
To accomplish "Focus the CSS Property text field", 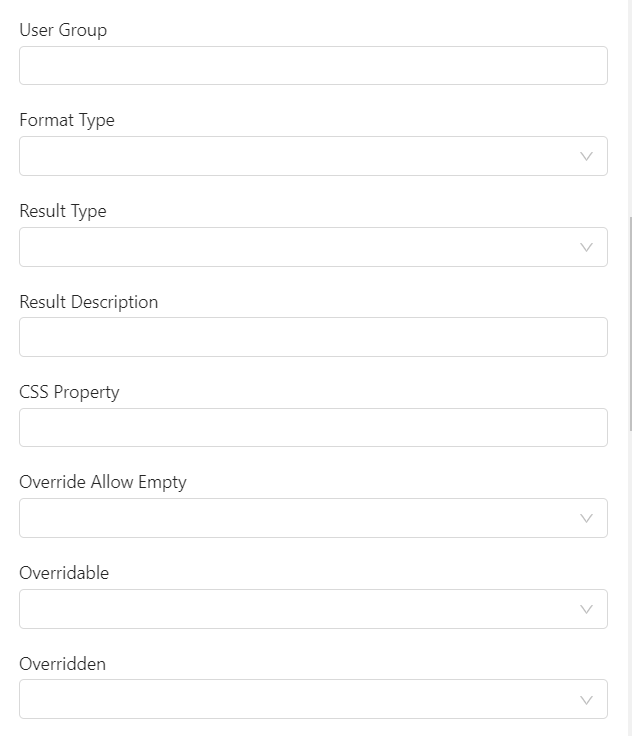I will click(x=313, y=428).
